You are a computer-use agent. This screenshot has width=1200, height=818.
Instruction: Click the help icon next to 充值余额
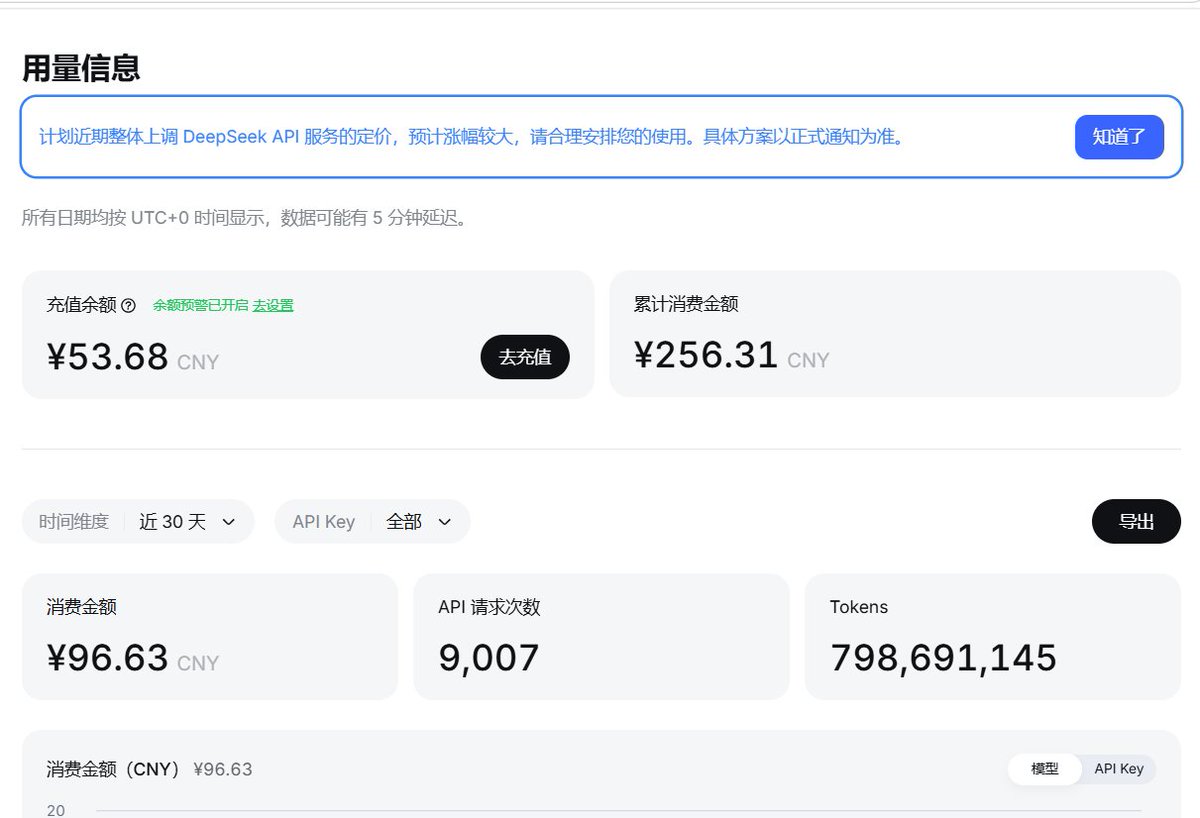pyautogui.click(x=128, y=306)
